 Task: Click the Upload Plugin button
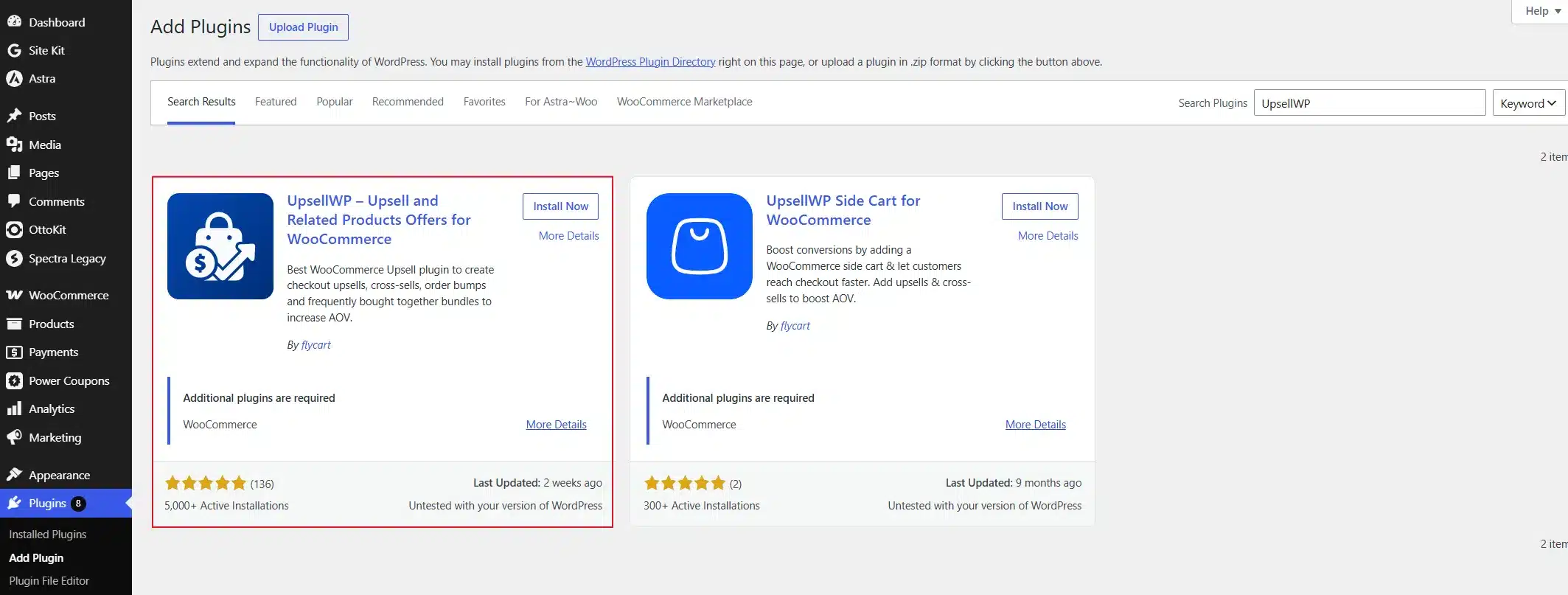303,27
